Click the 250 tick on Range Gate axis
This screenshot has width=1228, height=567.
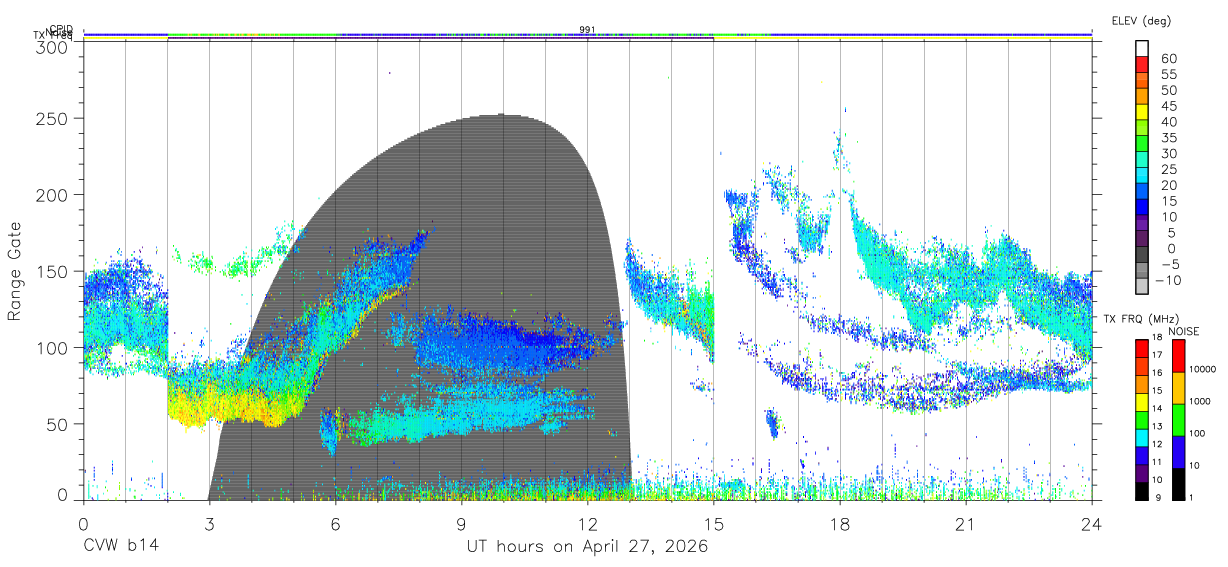(52, 118)
